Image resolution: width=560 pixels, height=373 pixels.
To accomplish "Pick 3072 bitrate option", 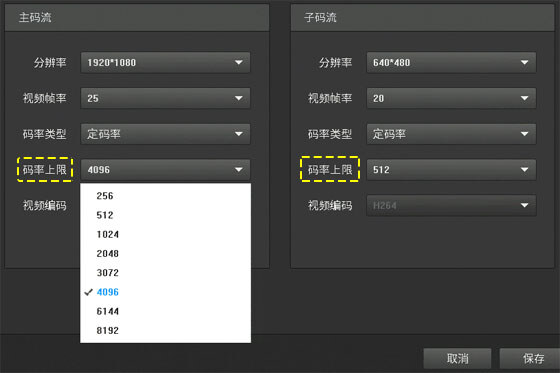I will (x=165, y=273).
